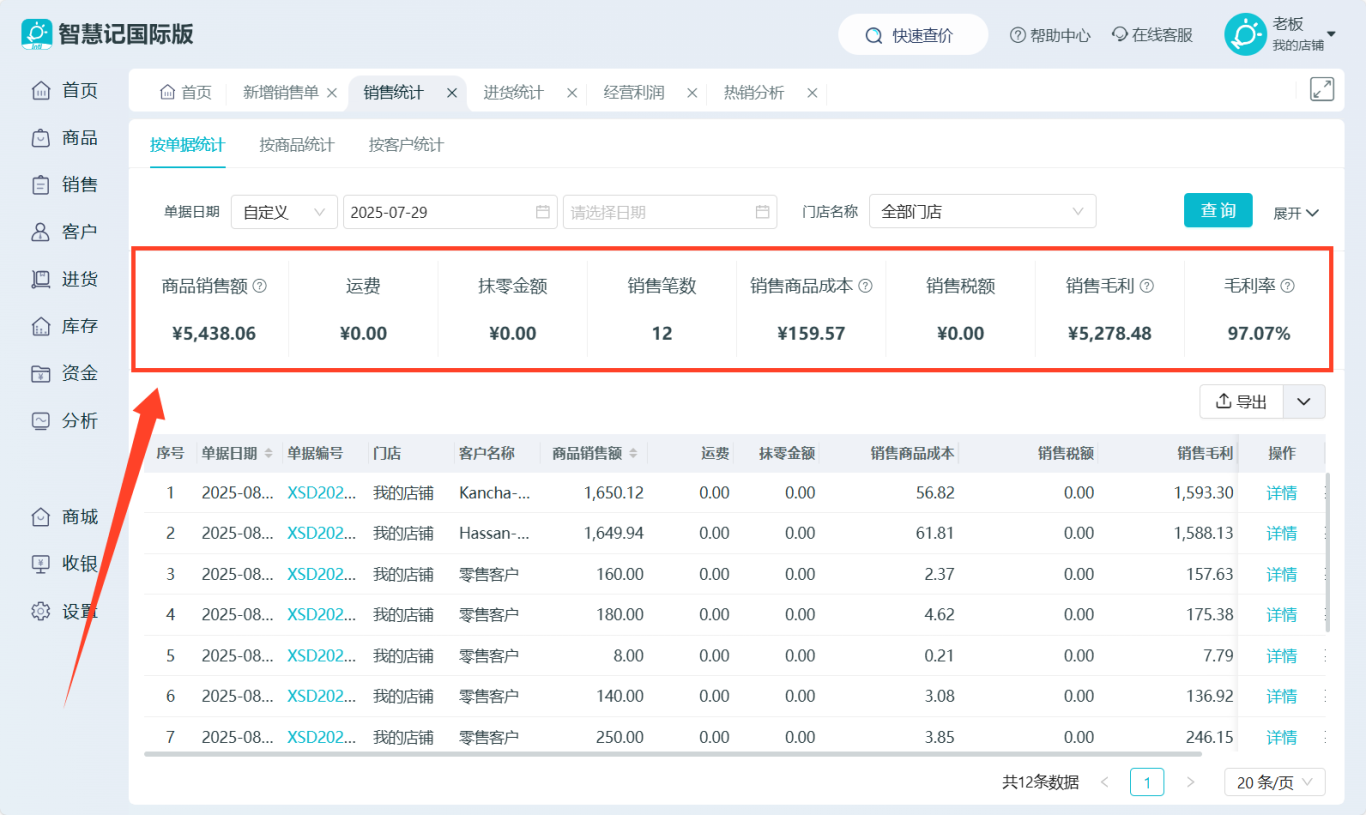Open 设置 in the left sidebar

65,611
